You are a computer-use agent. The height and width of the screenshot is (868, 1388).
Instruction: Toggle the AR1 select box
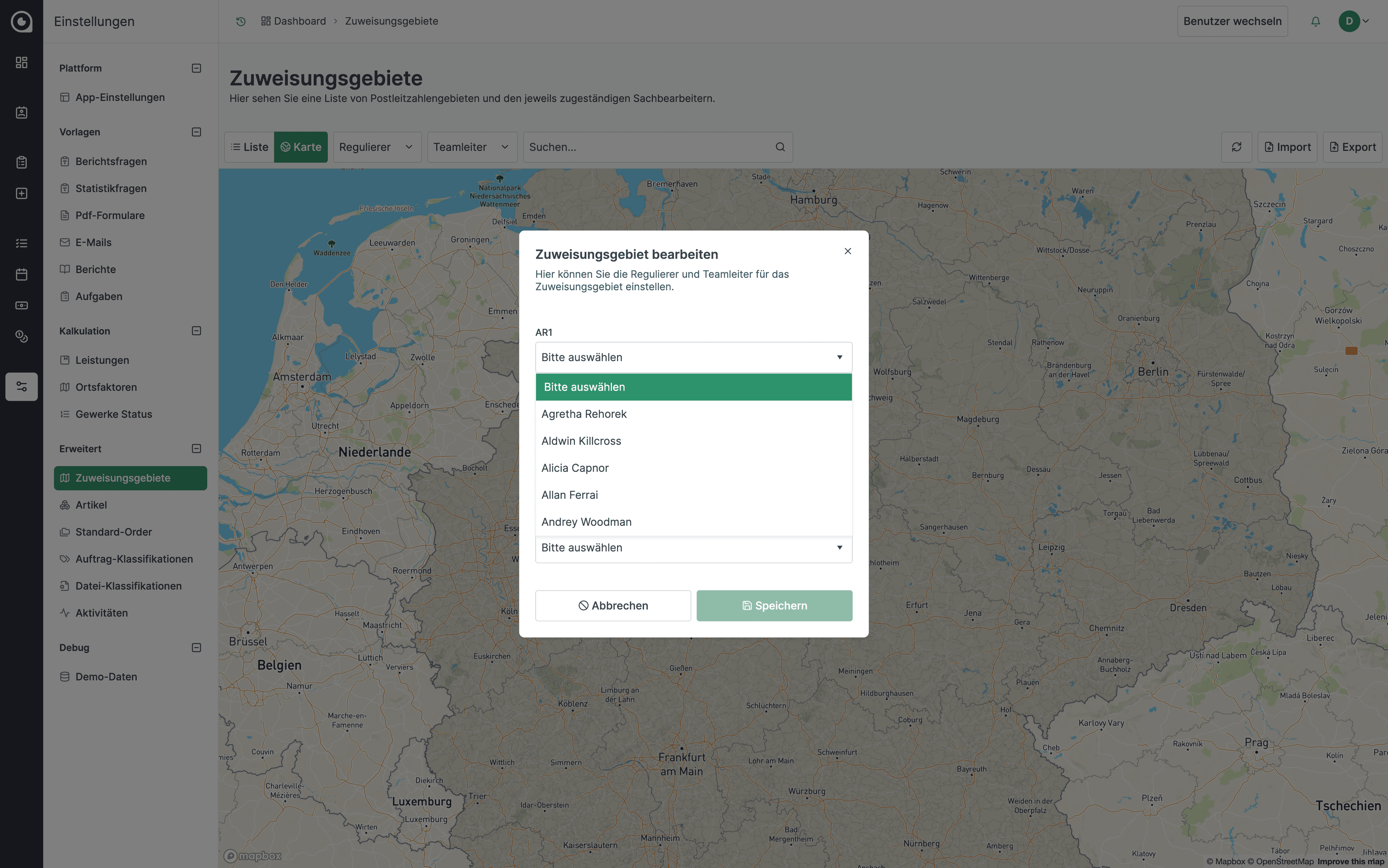point(694,357)
